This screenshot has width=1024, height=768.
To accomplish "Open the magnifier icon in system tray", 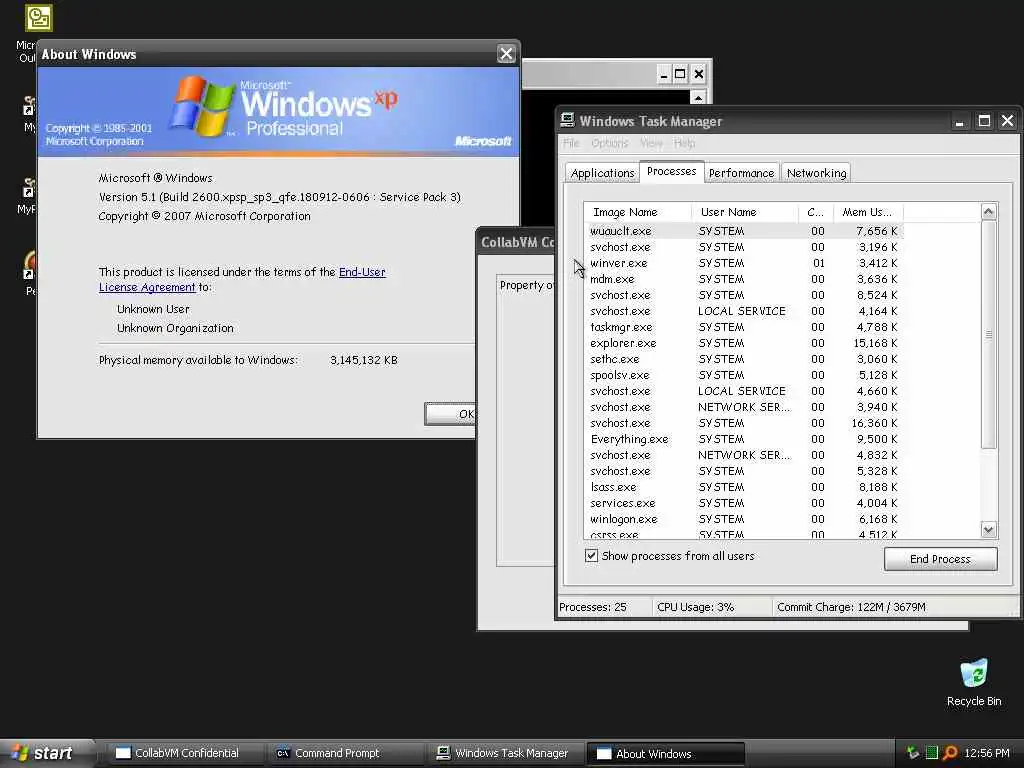I will click(x=950, y=753).
